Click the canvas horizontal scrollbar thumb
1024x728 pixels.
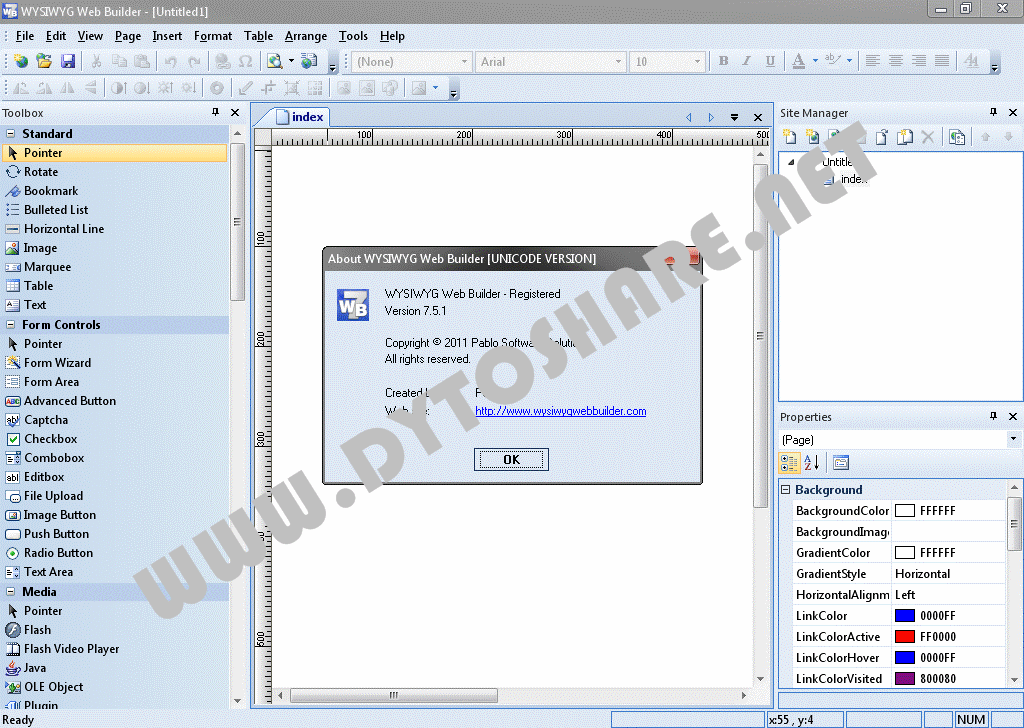point(394,695)
